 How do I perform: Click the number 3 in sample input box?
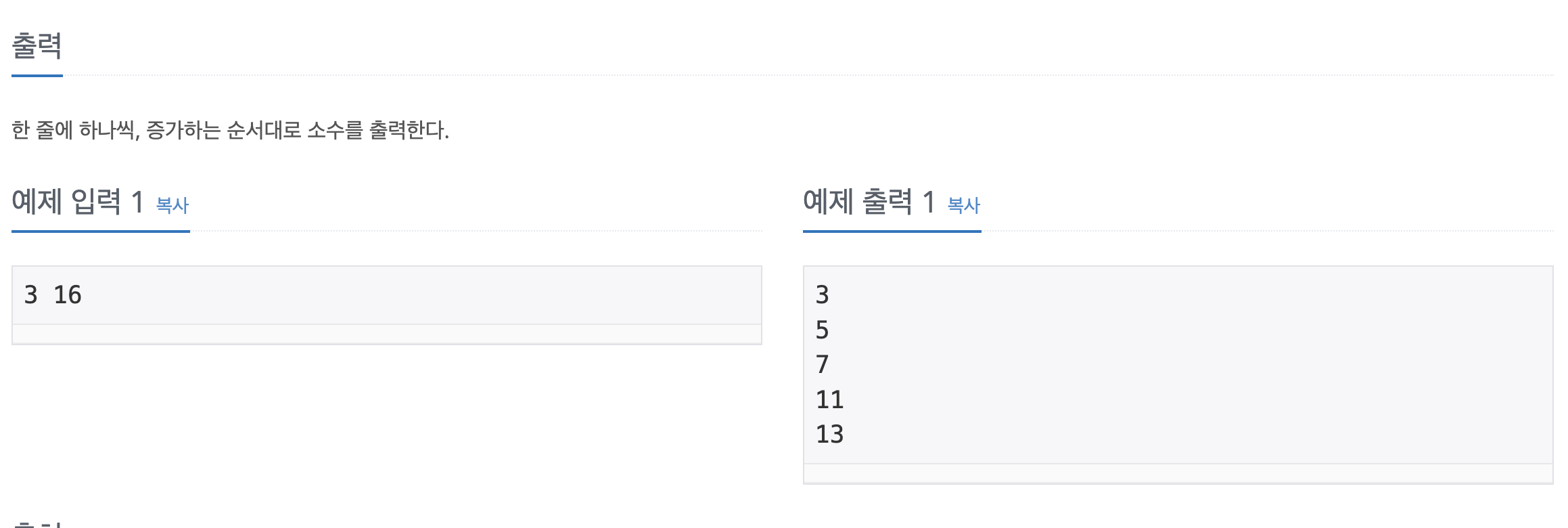[30, 295]
